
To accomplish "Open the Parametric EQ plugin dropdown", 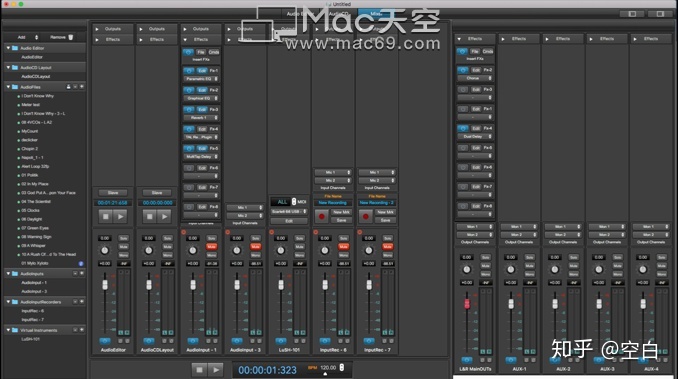I will click(x=201, y=79).
